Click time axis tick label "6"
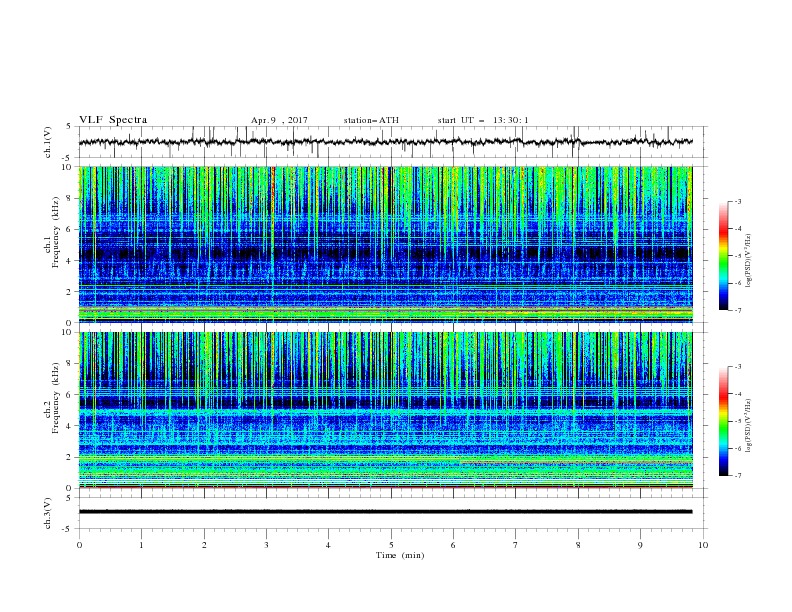This screenshot has height=612, width=792. [453, 545]
